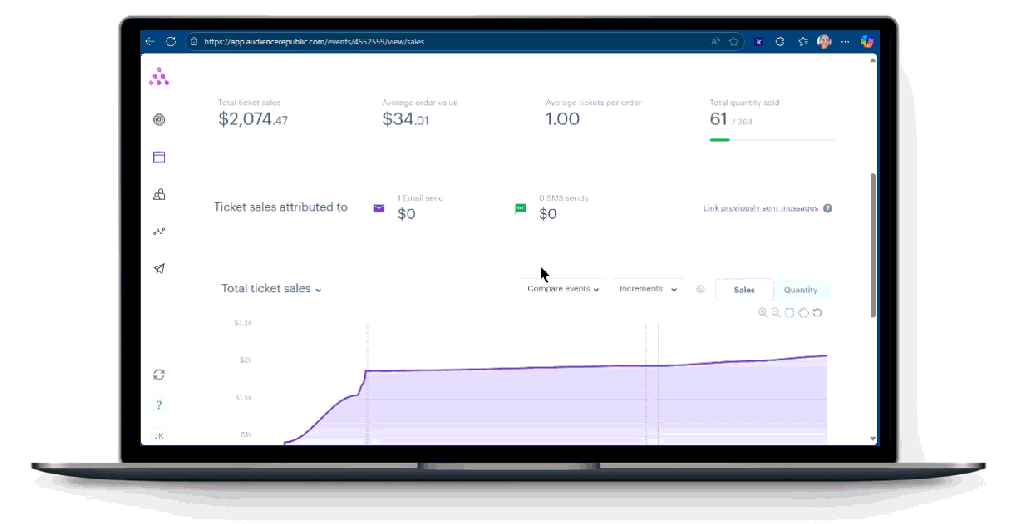Reset the chart zoom with the undo arrow
Viewport: 1024px width, 524px height.
click(818, 313)
